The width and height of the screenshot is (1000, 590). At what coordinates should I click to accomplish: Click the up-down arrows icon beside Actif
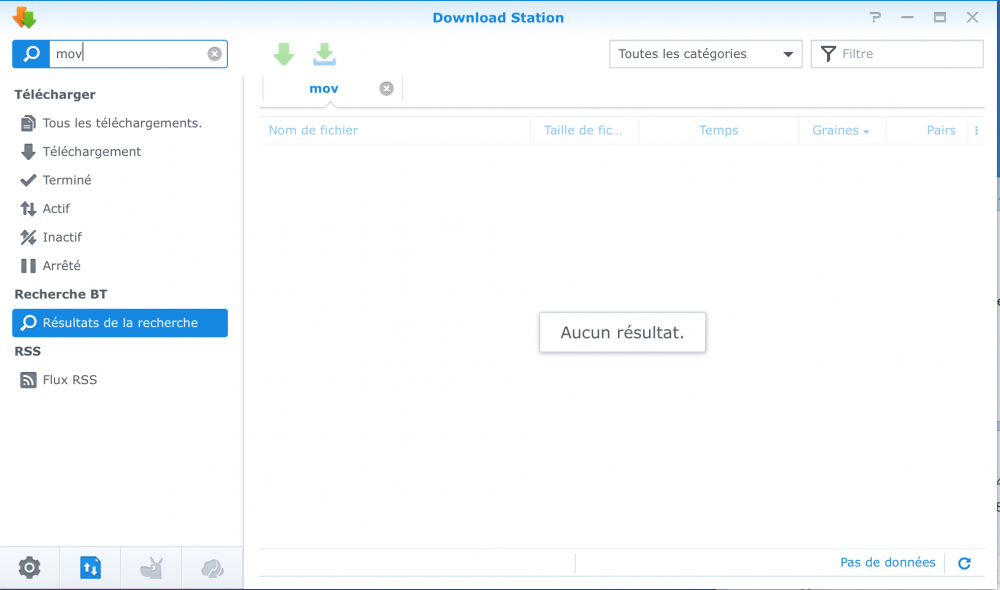tap(28, 209)
